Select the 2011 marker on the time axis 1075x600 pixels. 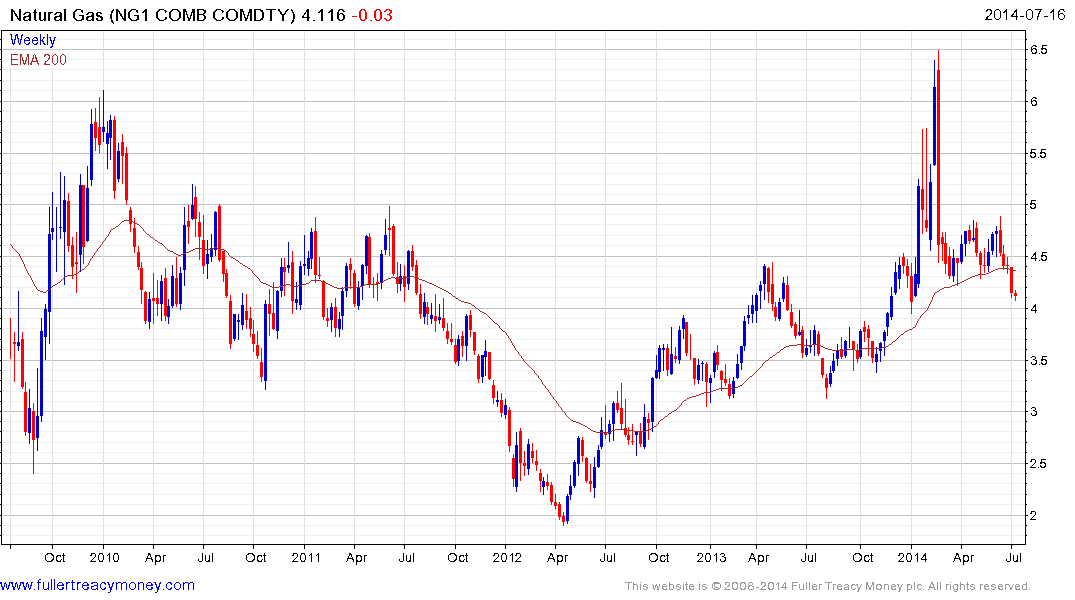coord(307,557)
